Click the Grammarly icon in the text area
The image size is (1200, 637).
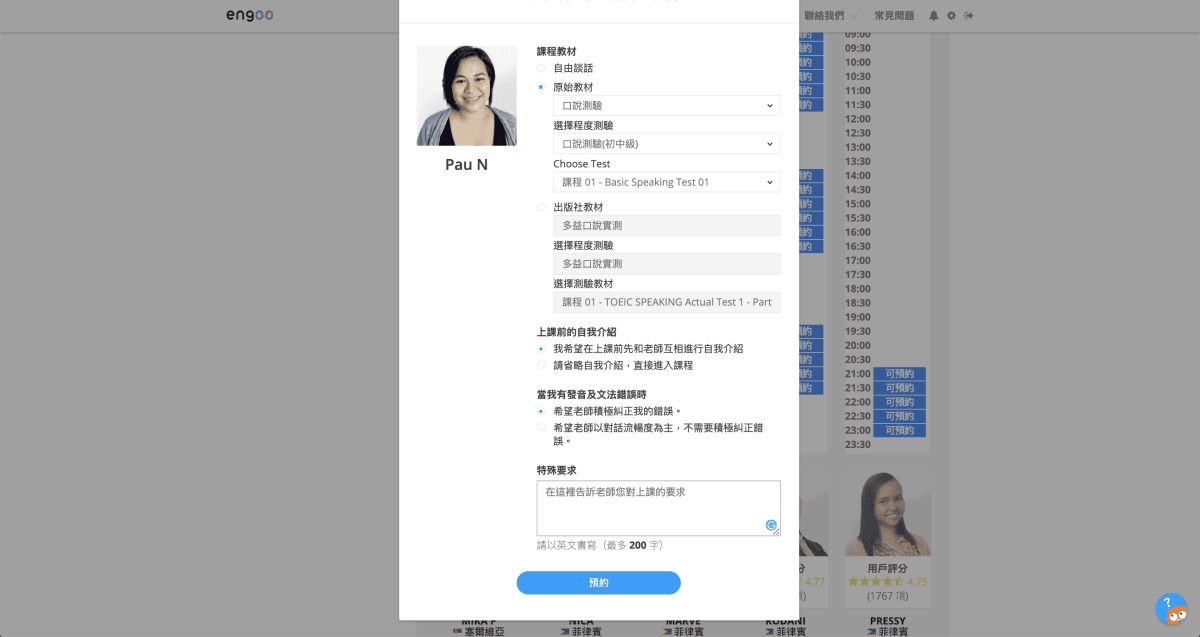771,525
